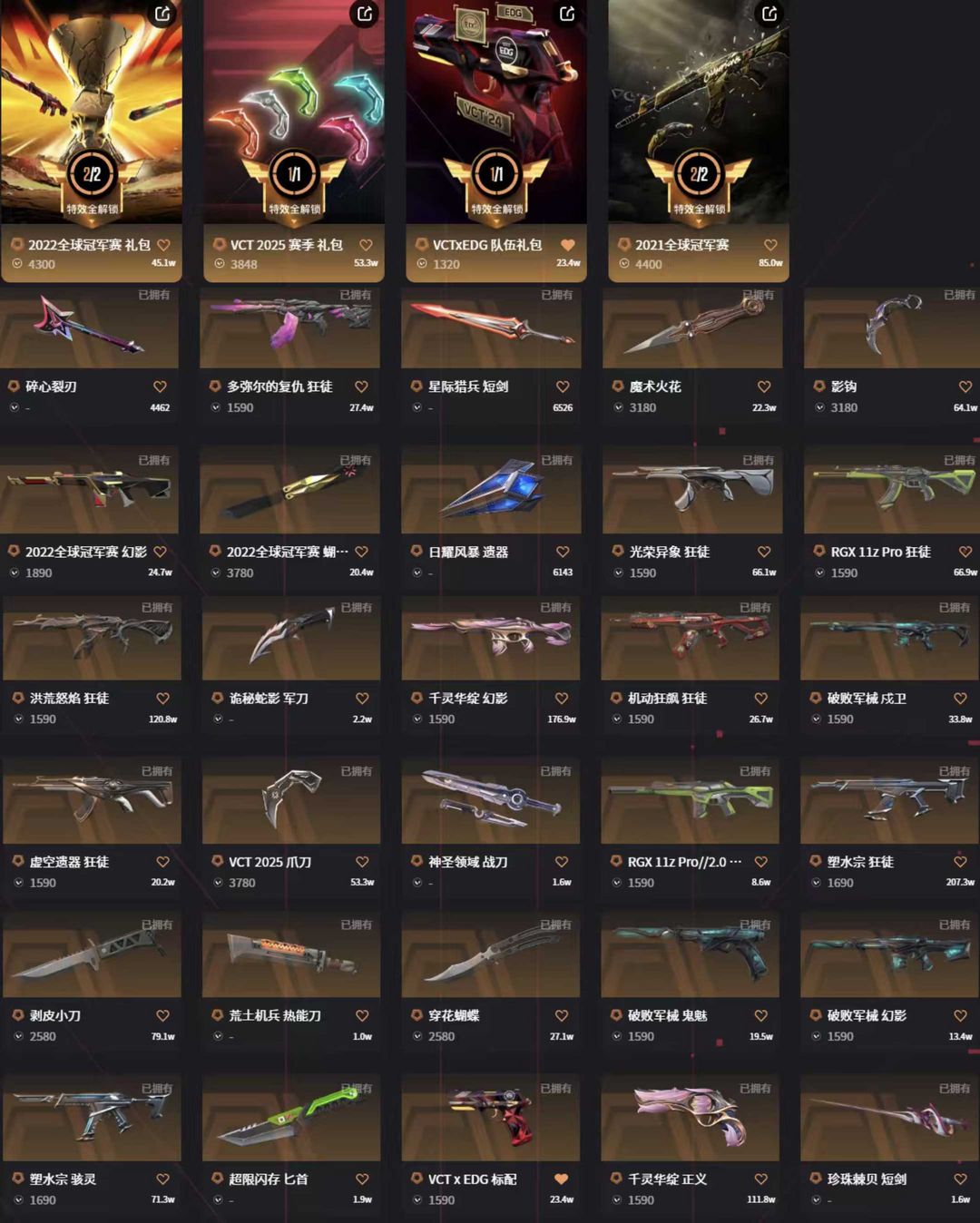
Task: Toggle heart on 塑水宗 狂徒
Action: click(x=960, y=862)
